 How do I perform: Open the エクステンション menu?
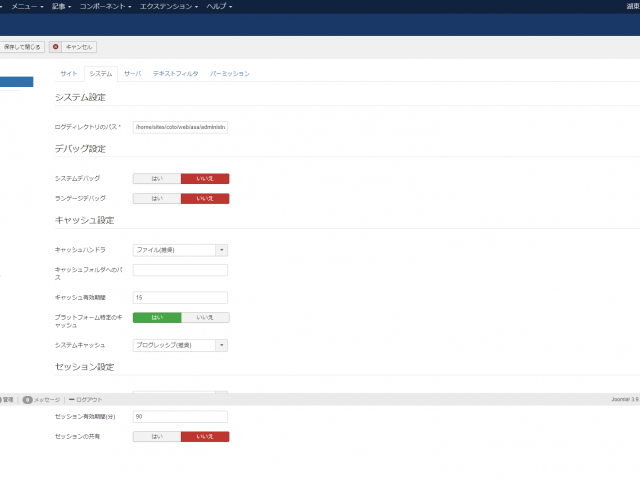[x=169, y=7]
